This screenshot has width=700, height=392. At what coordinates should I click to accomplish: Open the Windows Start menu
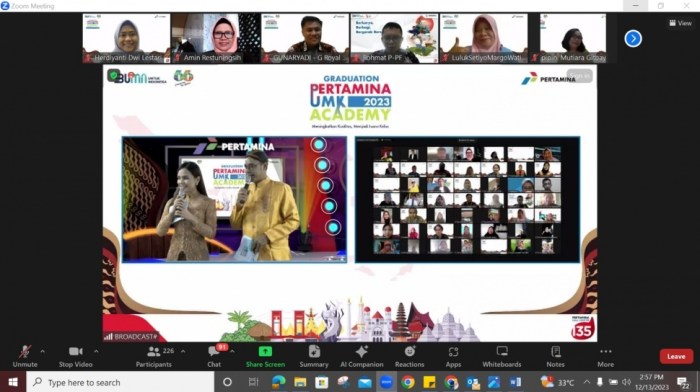(13, 382)
